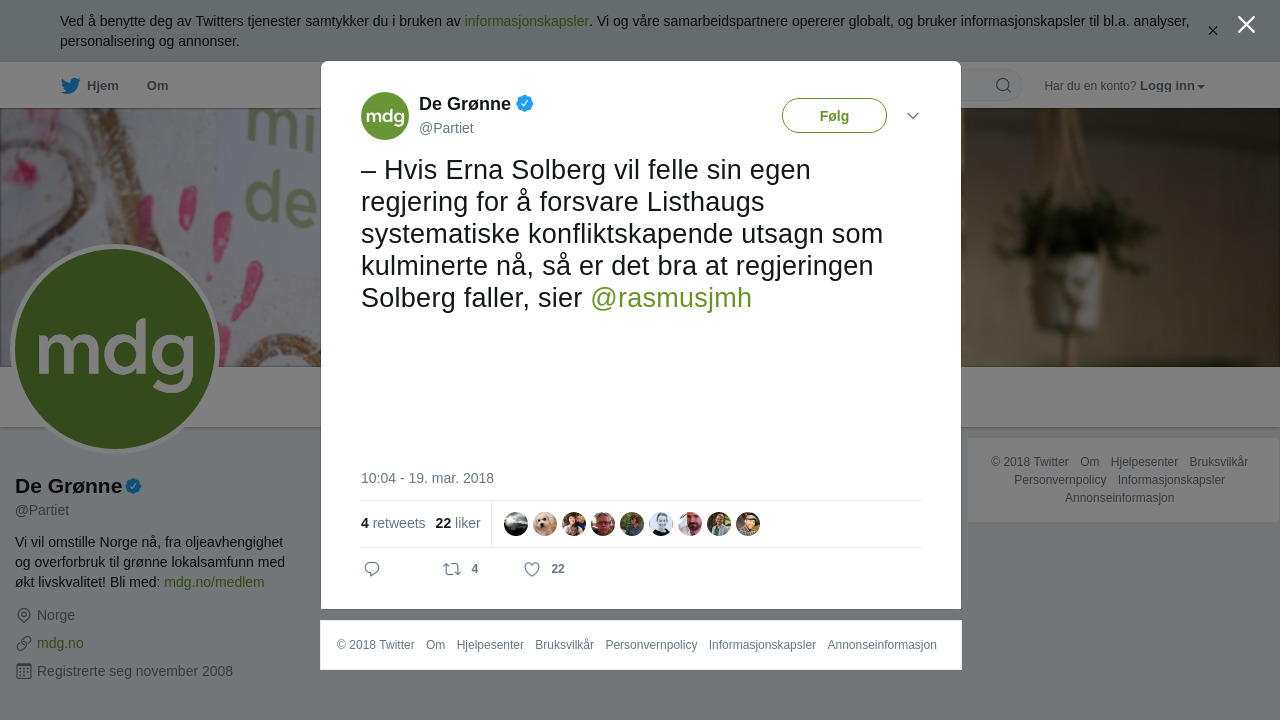
Task: Open the @rasmusjmh mention link
Action: (x=671, y=298)
